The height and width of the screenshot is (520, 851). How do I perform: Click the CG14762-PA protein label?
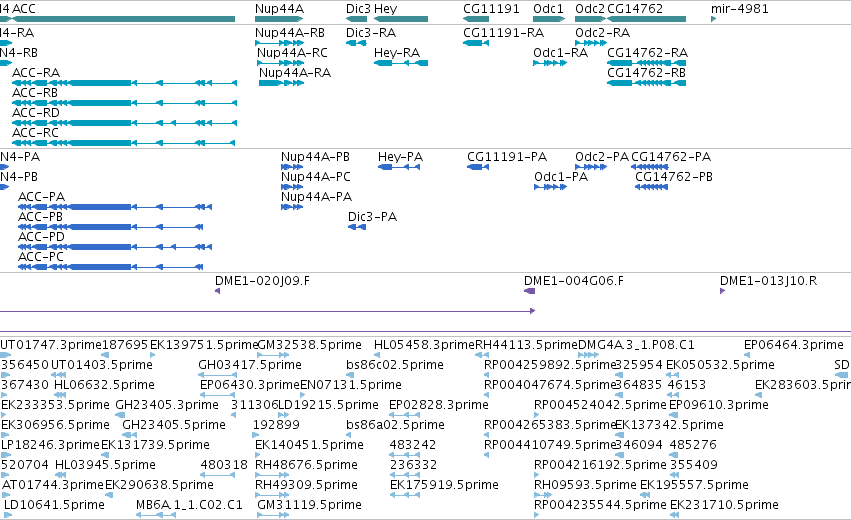[x=671, y=157]
